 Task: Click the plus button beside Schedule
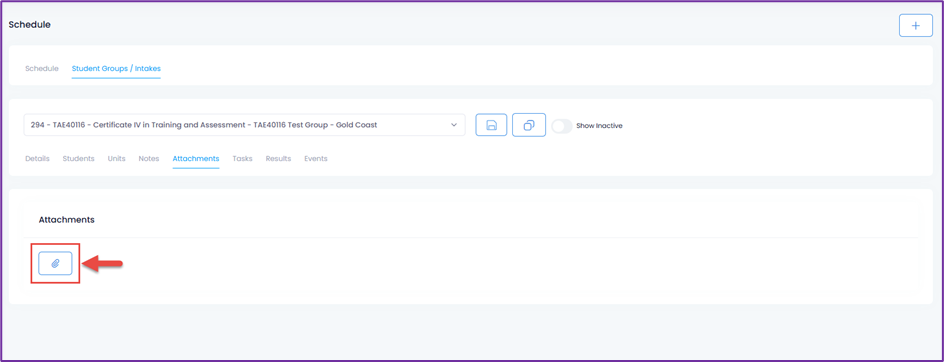(x=916, y=25)
